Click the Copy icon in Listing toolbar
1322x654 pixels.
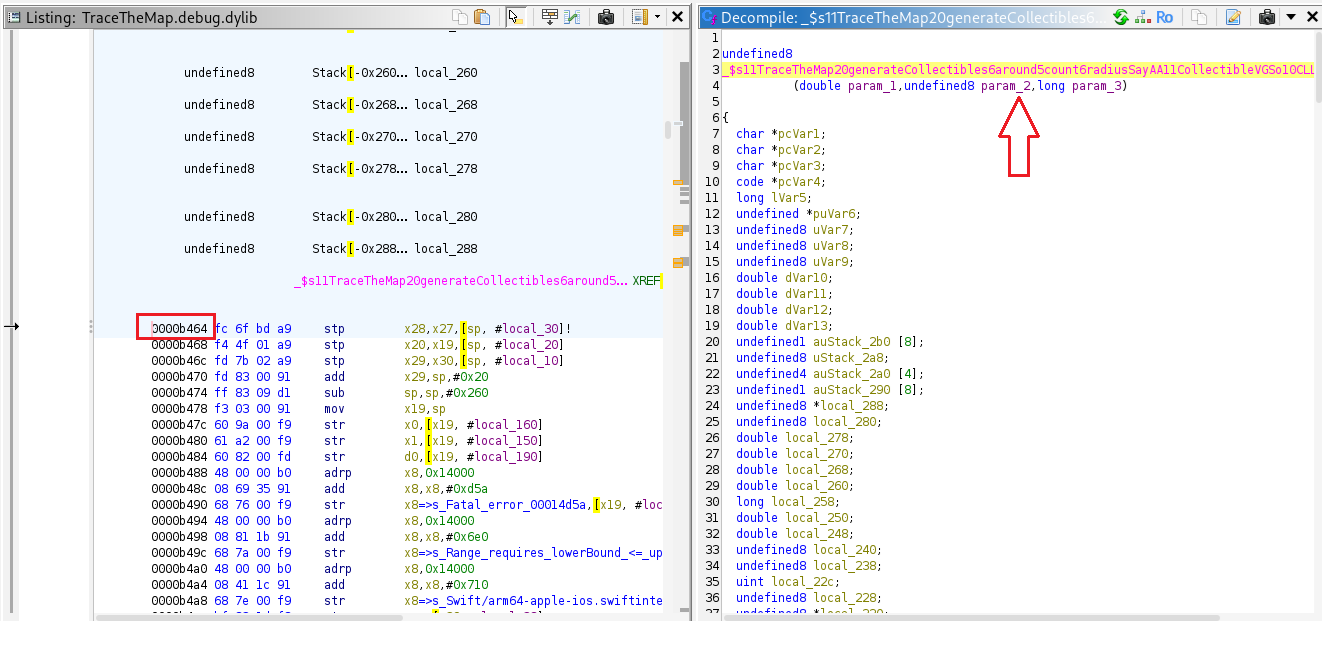(x=460, y=17)
